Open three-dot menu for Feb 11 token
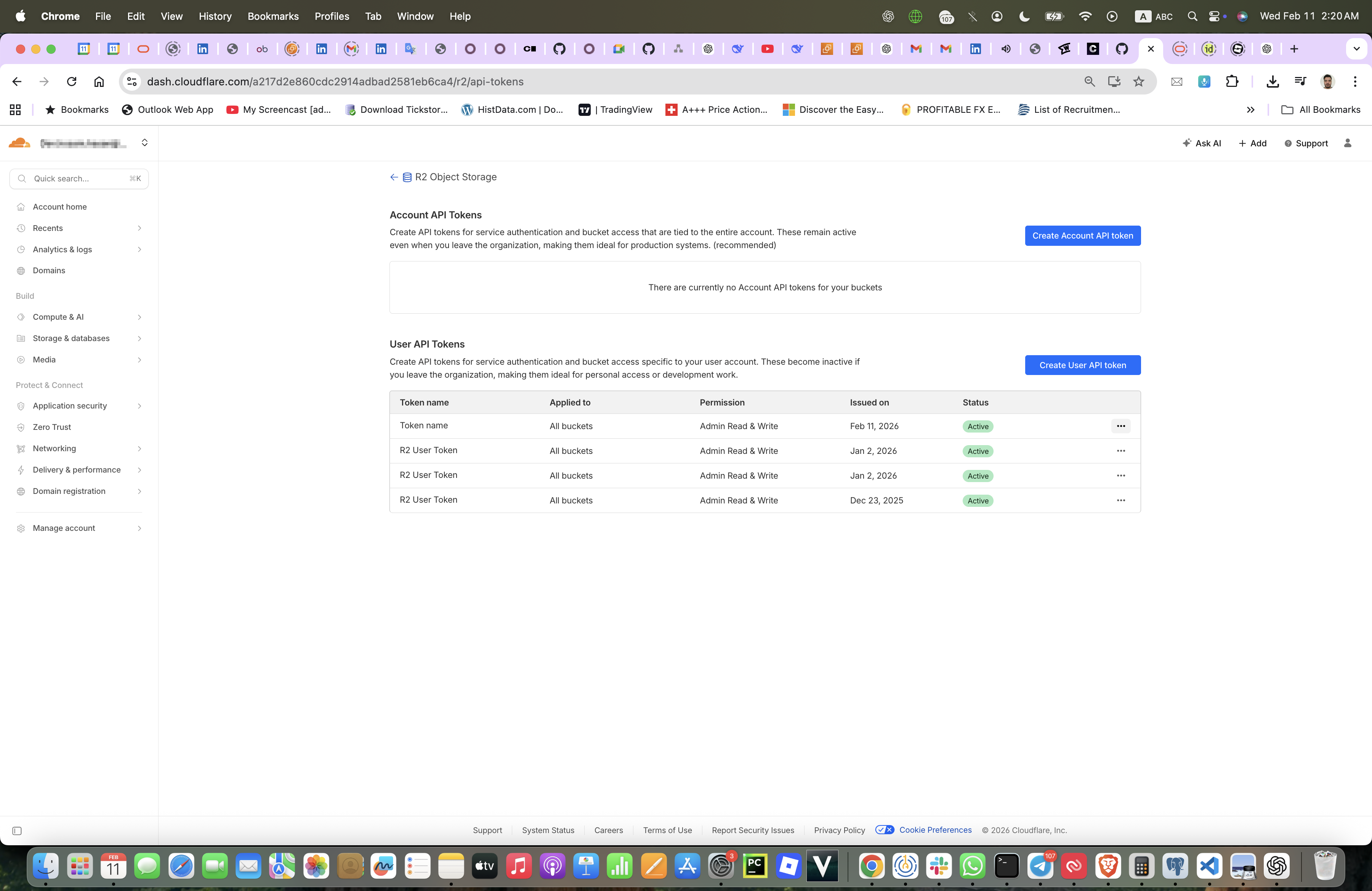Screen dimensions: 1372x891 (x=1120, y=426)
